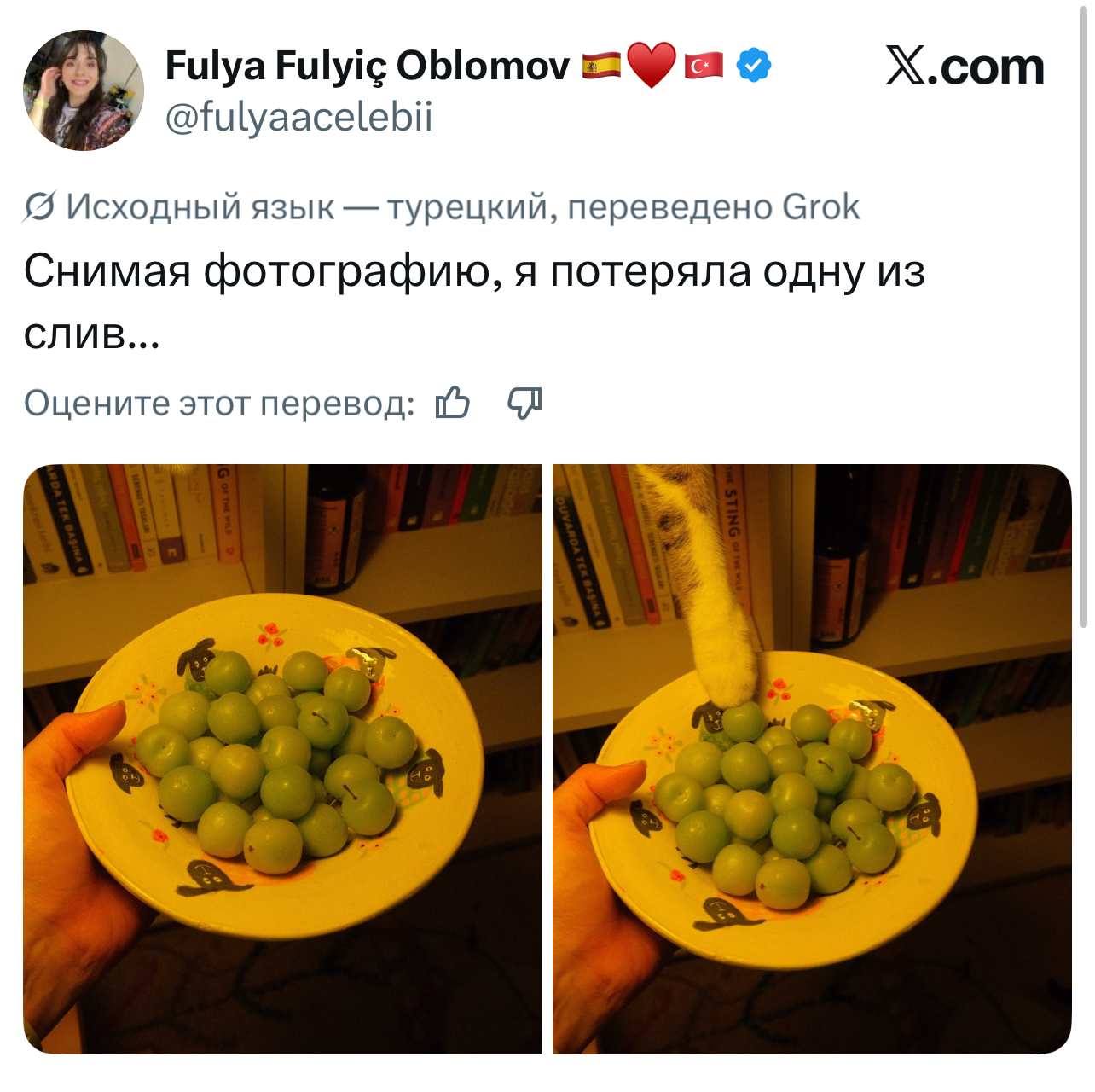Rate the translation with thumbs down
The width and height of the screenshot is (1095, 1092).
[524, 403]
